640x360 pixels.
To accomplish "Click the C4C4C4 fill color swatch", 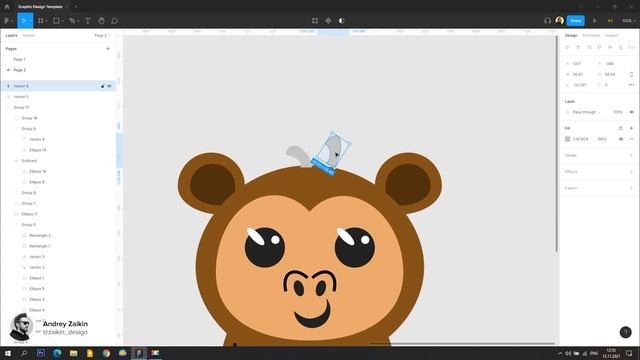I will [567, 139].
